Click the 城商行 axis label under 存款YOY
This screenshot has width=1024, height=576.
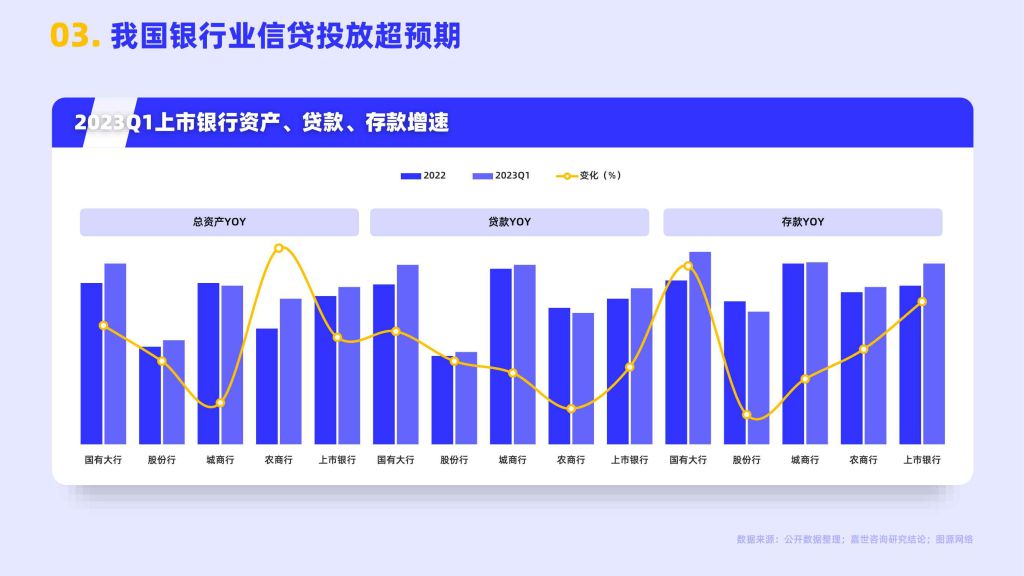(805, 460)
